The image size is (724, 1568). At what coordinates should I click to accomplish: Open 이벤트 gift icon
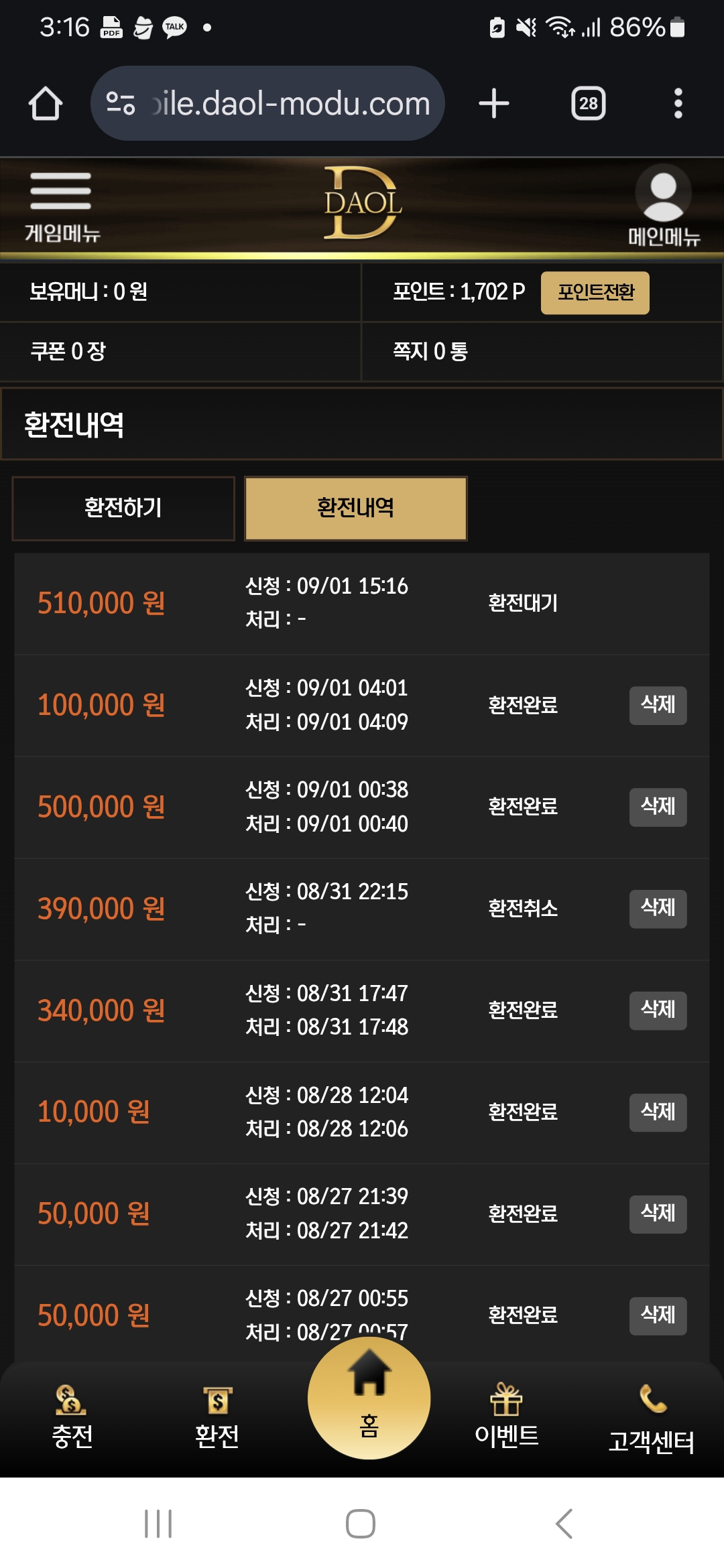(x=506, y=1415)
